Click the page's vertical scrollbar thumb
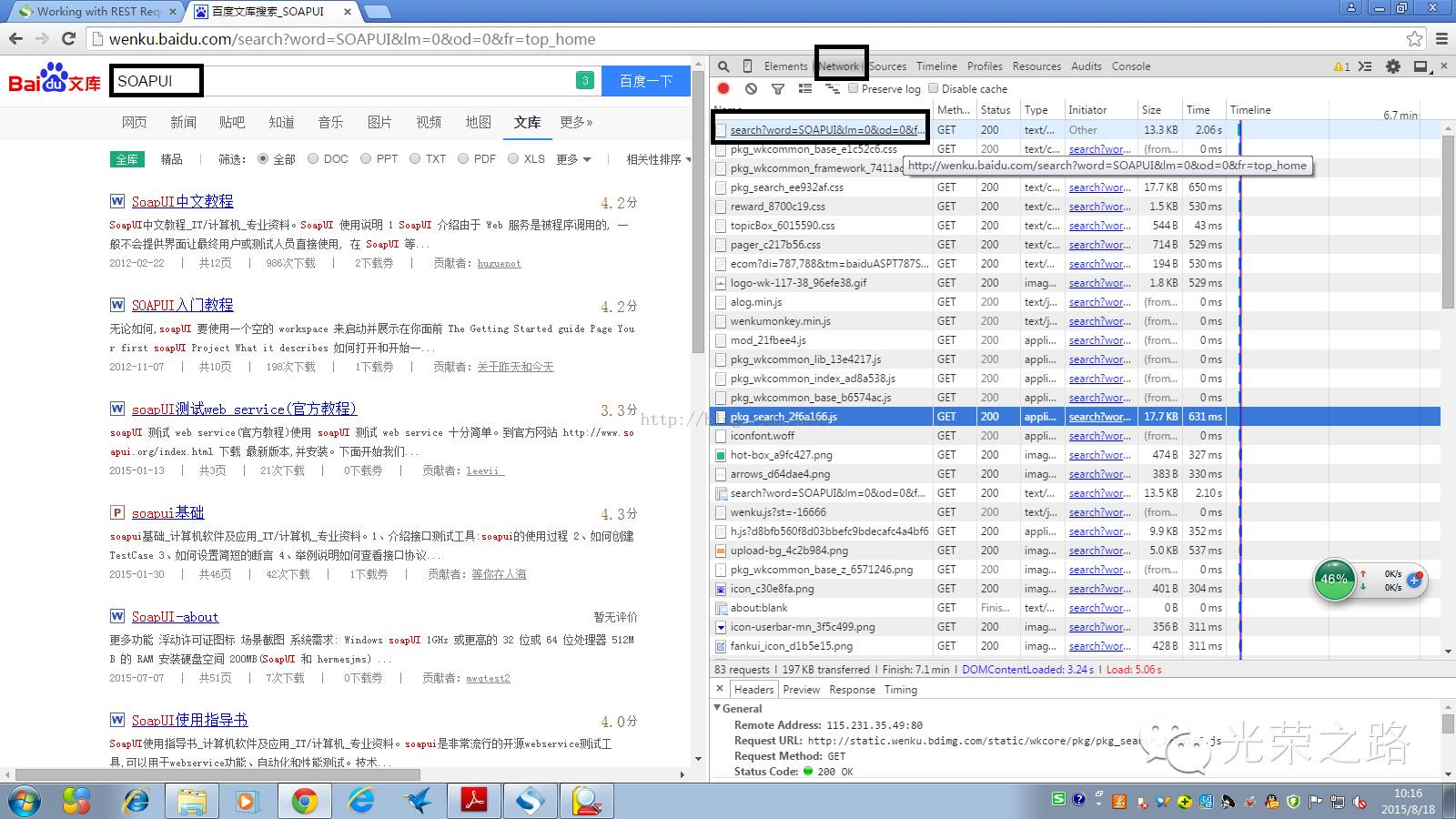Screen dimensions: 1456x819 [x=698, y=214]
